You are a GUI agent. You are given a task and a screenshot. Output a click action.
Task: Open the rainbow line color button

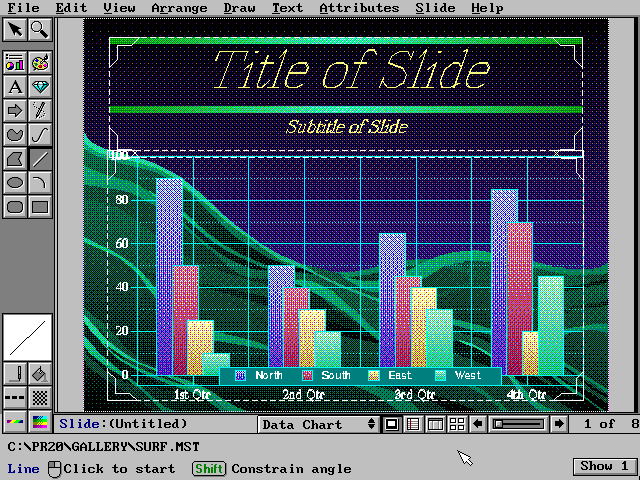click(x=16, y=422)
